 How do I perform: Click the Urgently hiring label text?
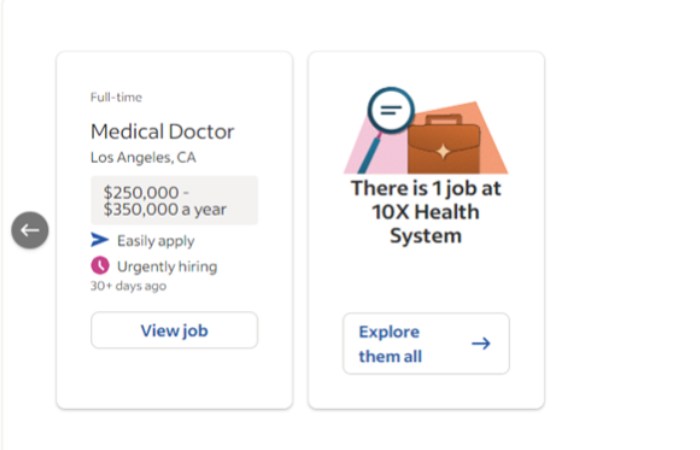pyautogui.click(x=166, y=266)
